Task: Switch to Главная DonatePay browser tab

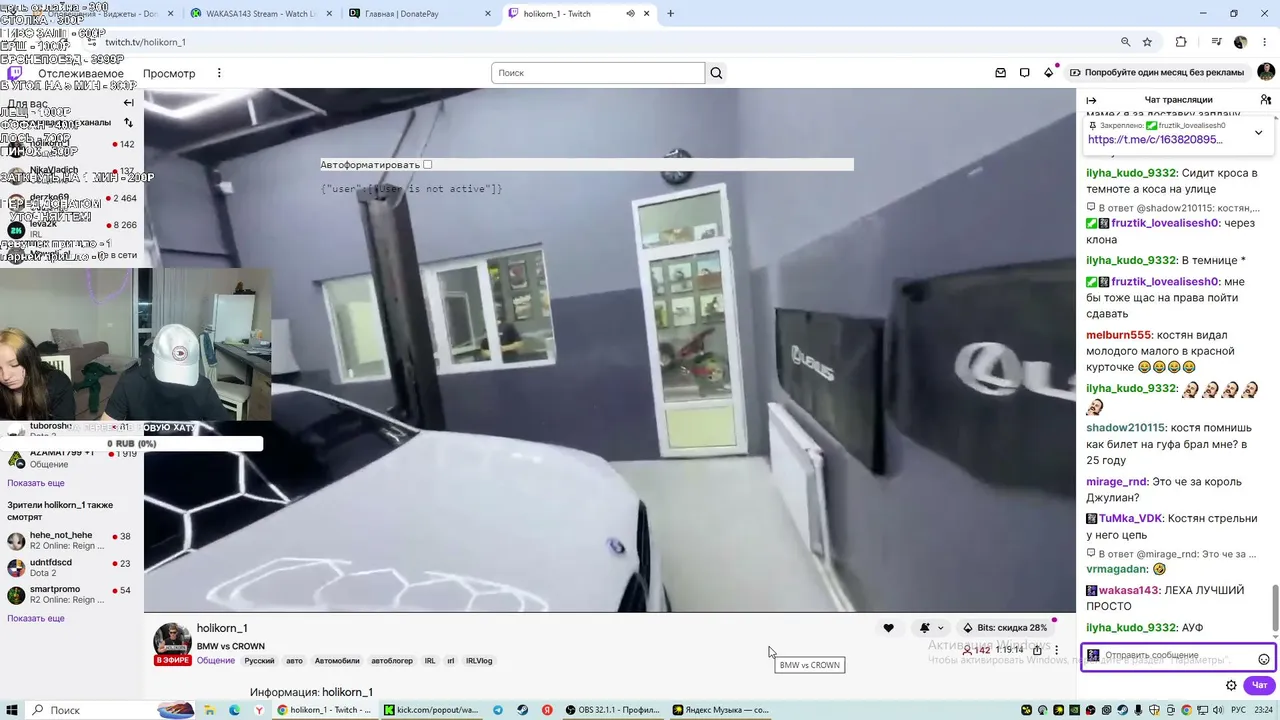Action: pos(418,14)
